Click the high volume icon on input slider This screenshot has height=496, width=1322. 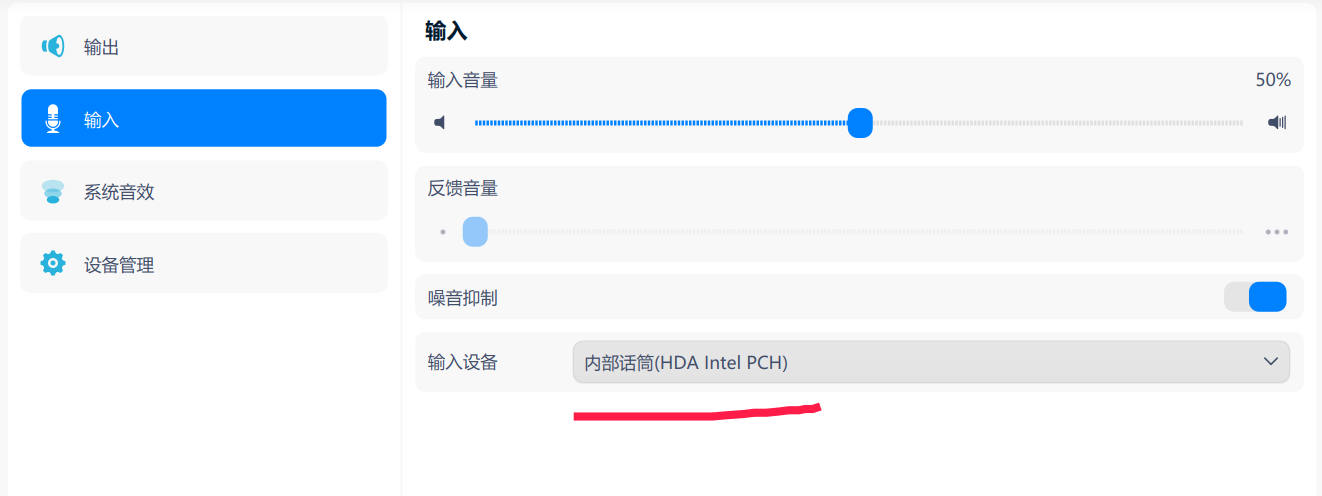click(x=1277, y=123)
